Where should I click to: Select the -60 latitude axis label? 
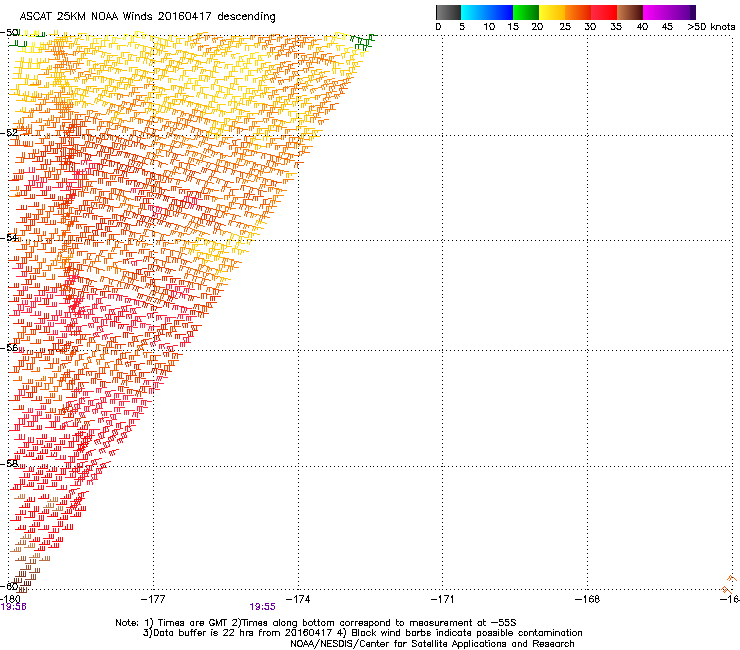click(9, 587)
